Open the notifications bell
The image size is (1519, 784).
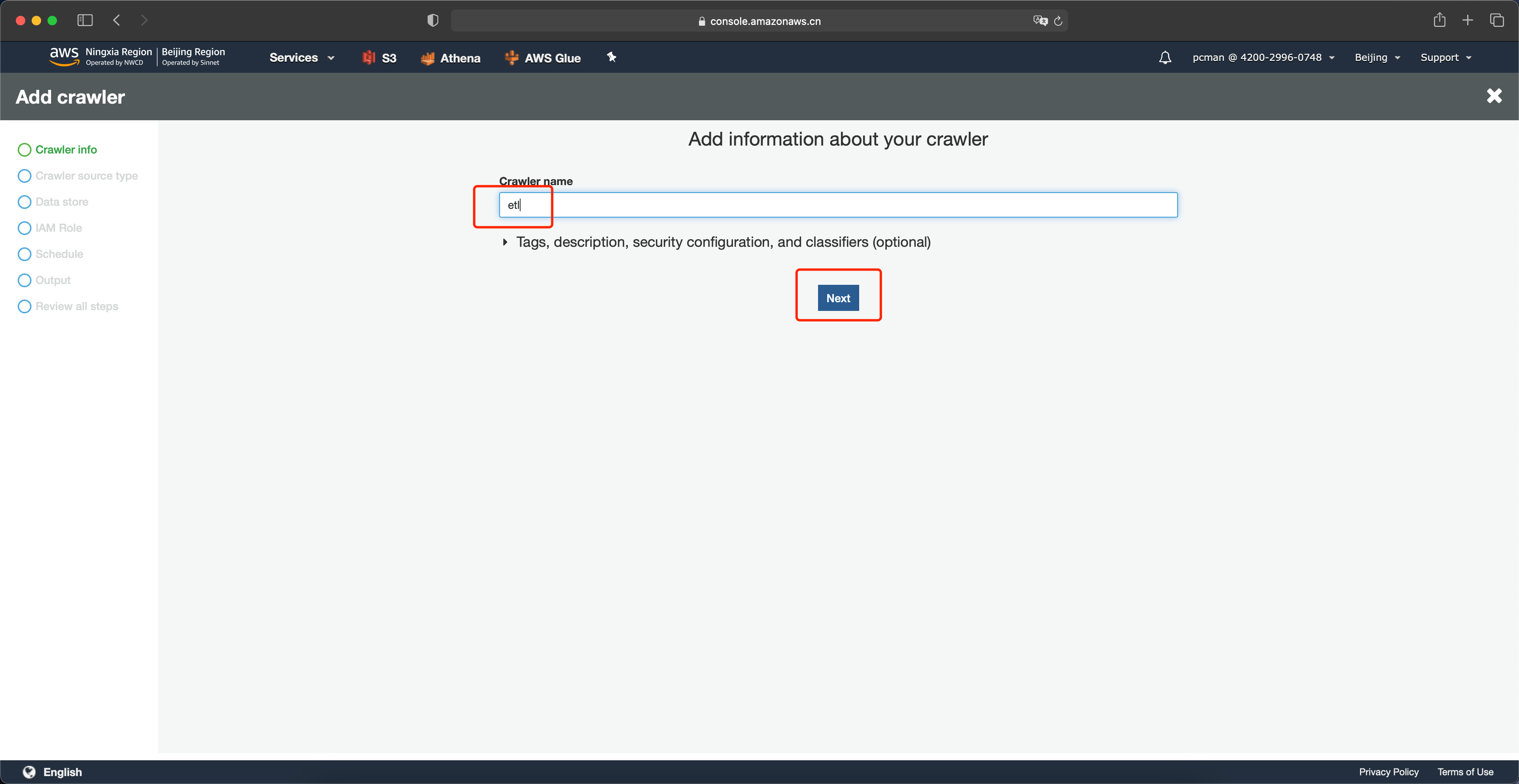point(1165,57)
